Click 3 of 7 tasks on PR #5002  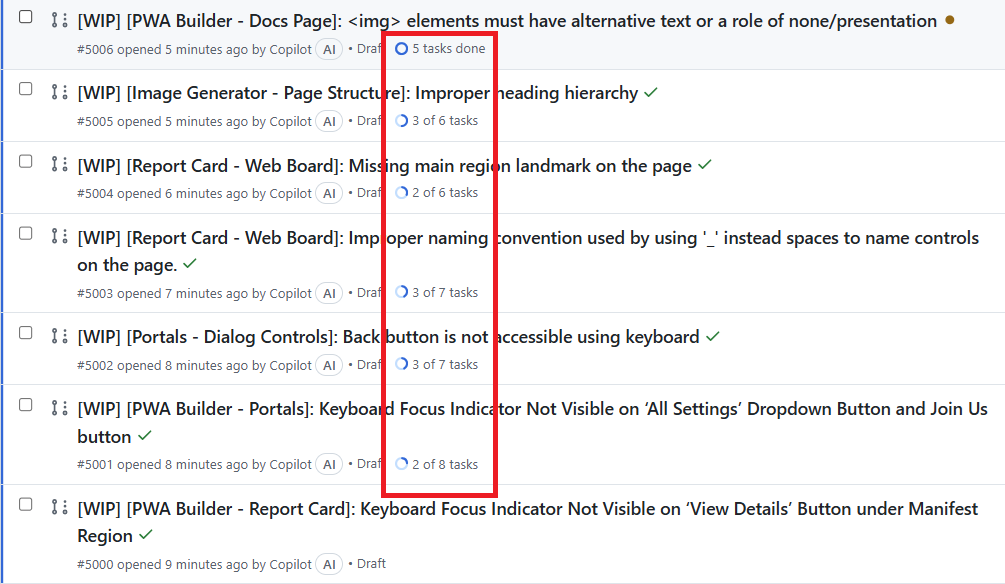[x=445, y=364]
